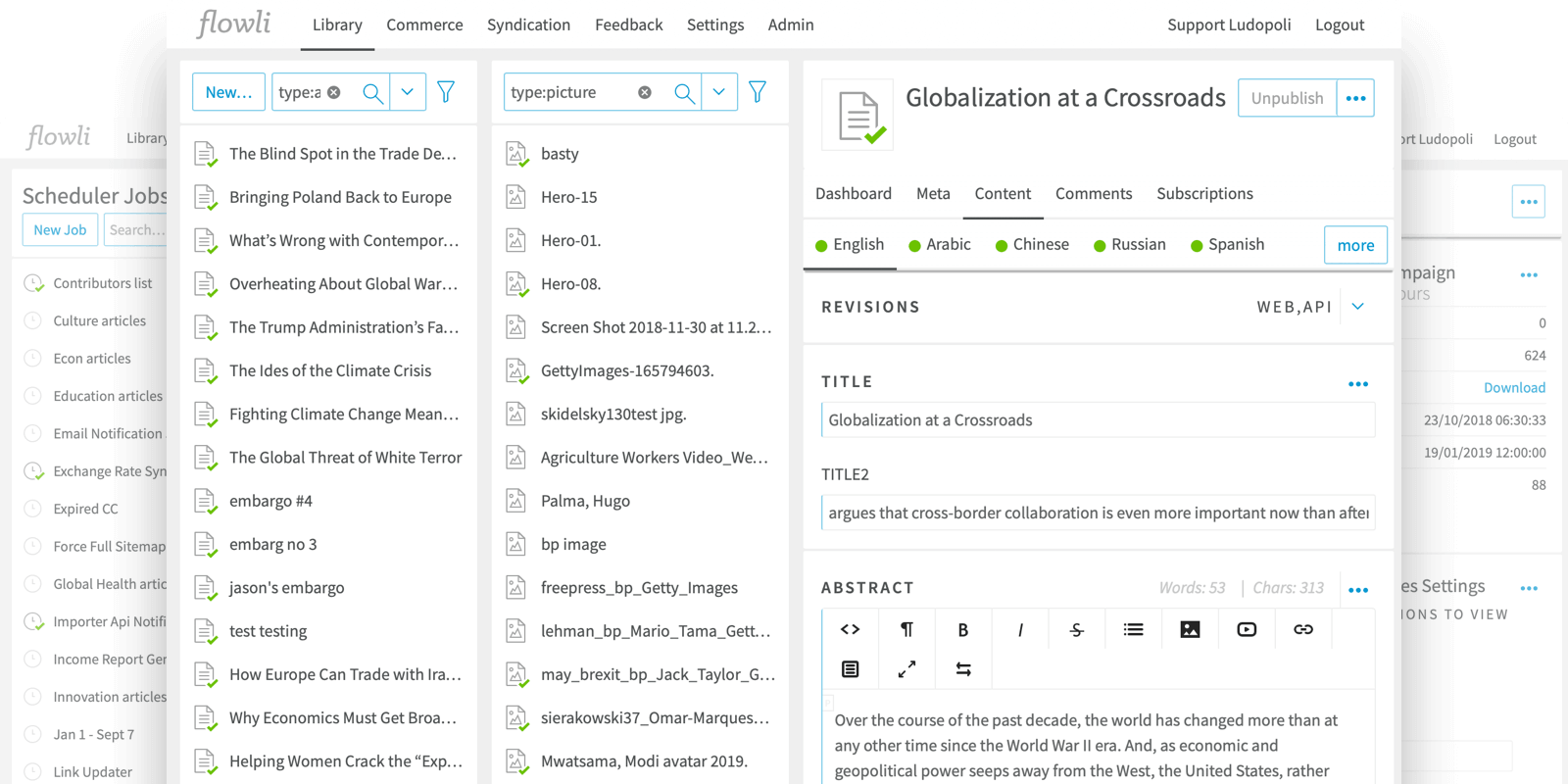Insert an image into the abstract
The image size is (1568, 784).
point(1190,629)
